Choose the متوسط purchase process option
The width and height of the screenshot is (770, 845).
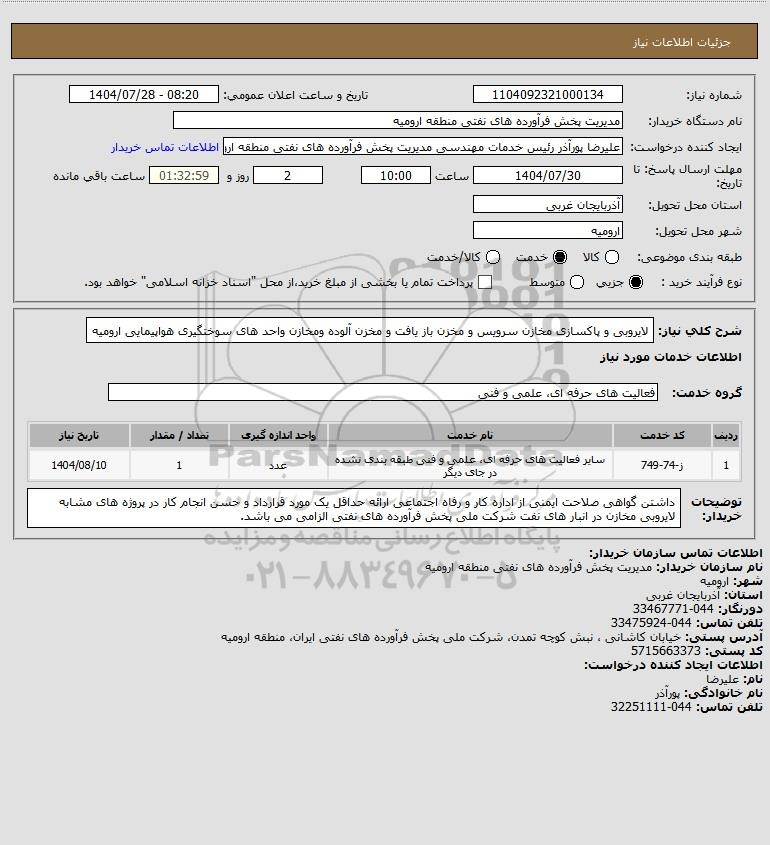(x=577, y=282)
